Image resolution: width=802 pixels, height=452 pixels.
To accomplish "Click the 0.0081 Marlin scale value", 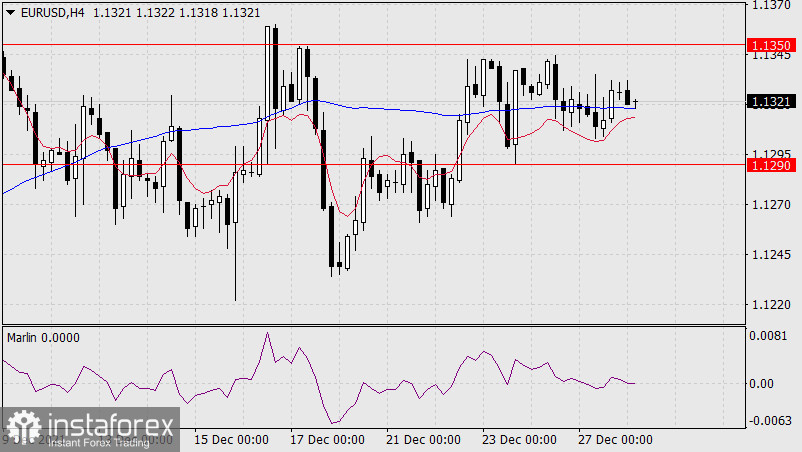I will [769, 337].
